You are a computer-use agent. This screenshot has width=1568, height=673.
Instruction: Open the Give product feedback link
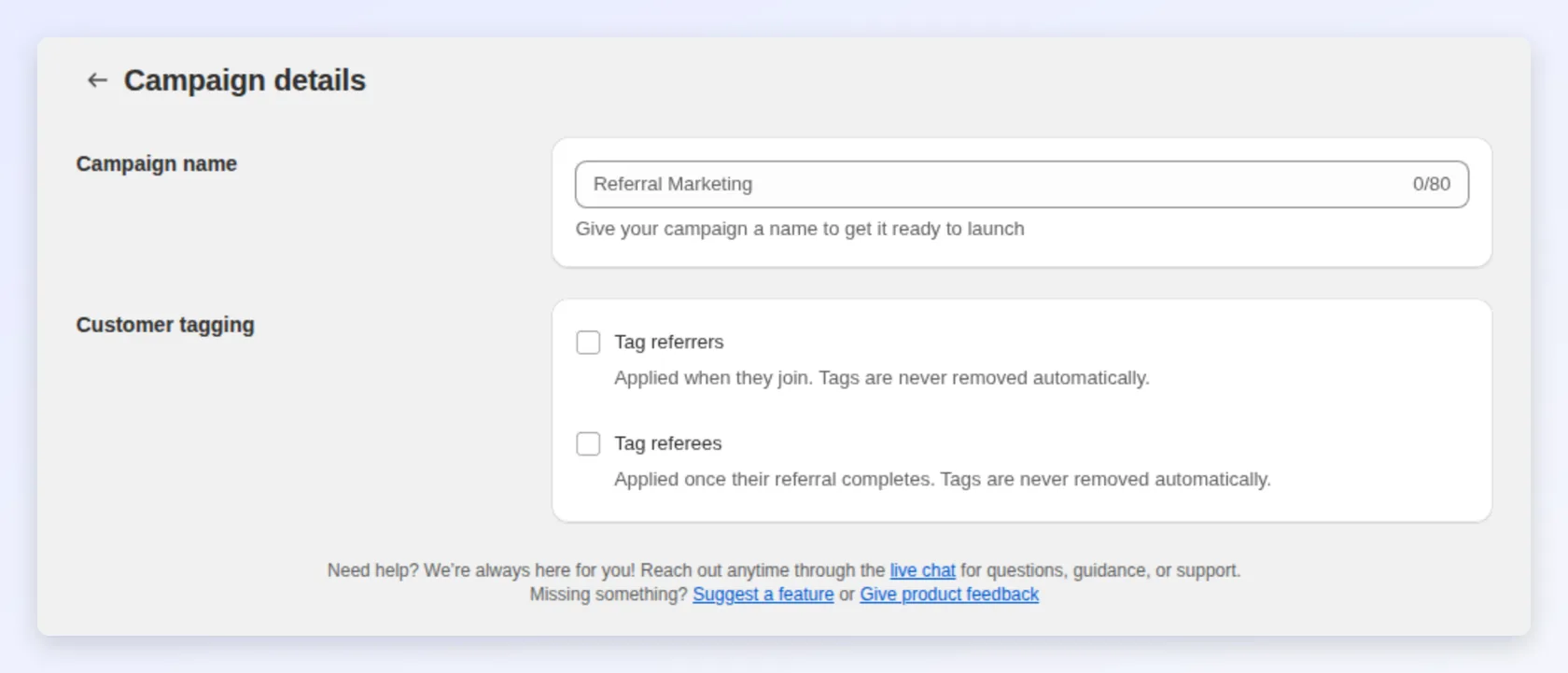click(949, 595)
